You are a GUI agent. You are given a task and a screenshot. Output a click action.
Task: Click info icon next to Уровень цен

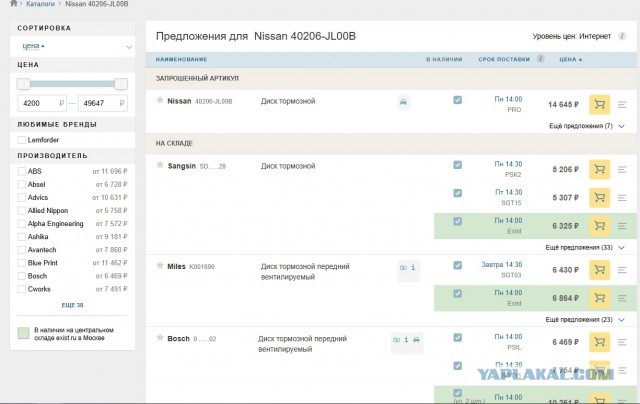coord(622,36)
